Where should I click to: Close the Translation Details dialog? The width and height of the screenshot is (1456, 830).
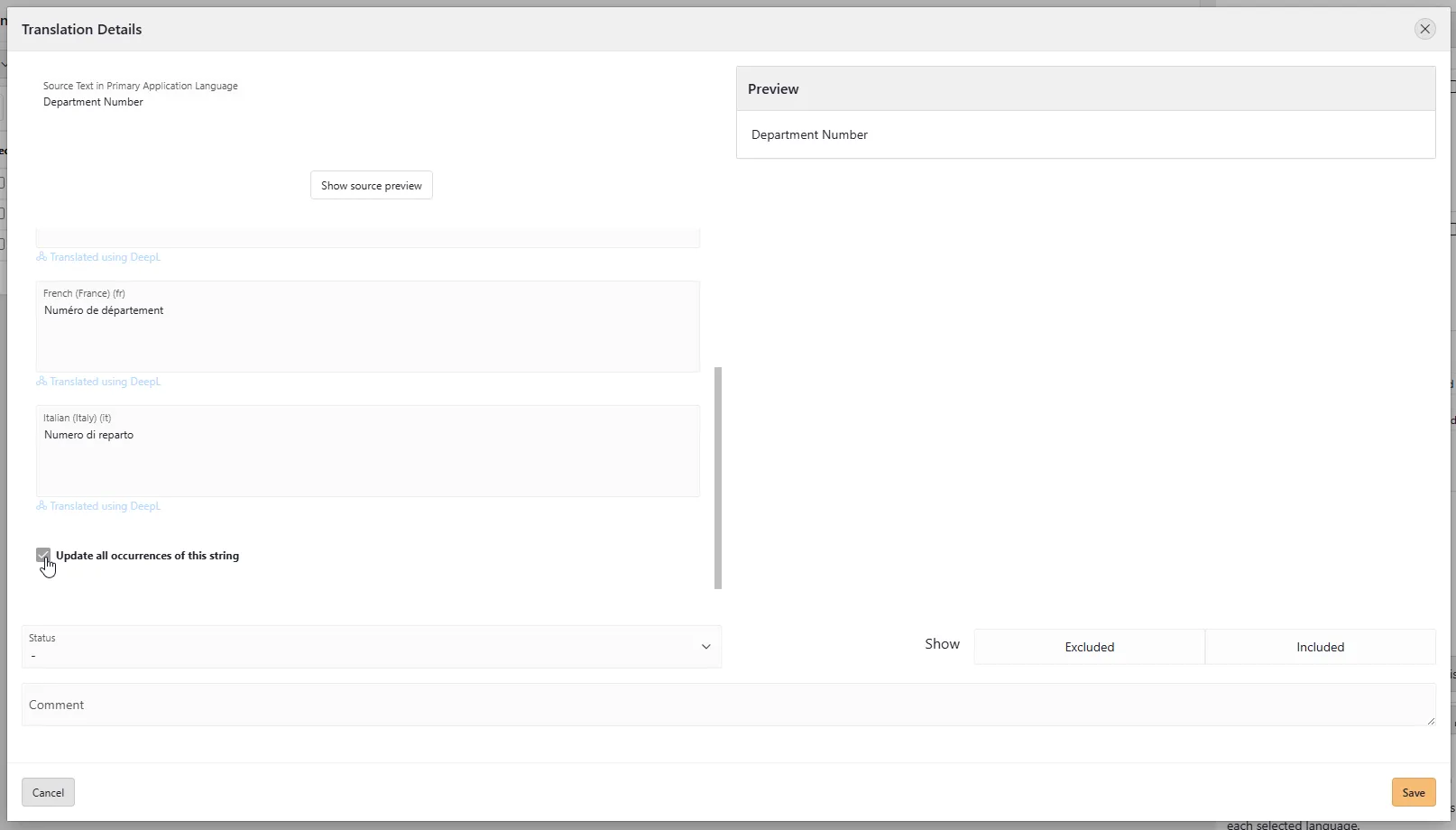1424,29
